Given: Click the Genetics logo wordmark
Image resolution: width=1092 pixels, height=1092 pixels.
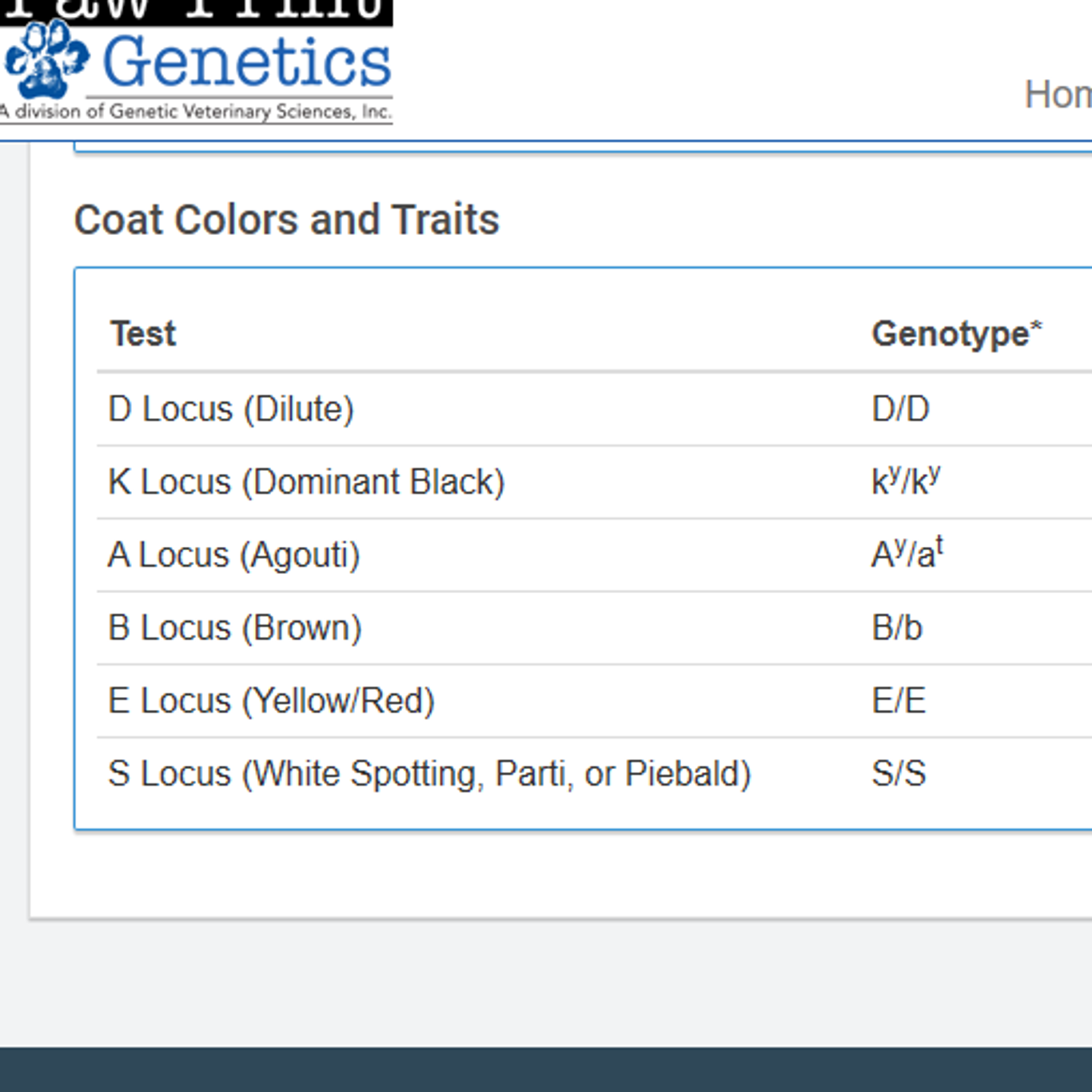Looking at the screenshot, I should tap(247, 62).
